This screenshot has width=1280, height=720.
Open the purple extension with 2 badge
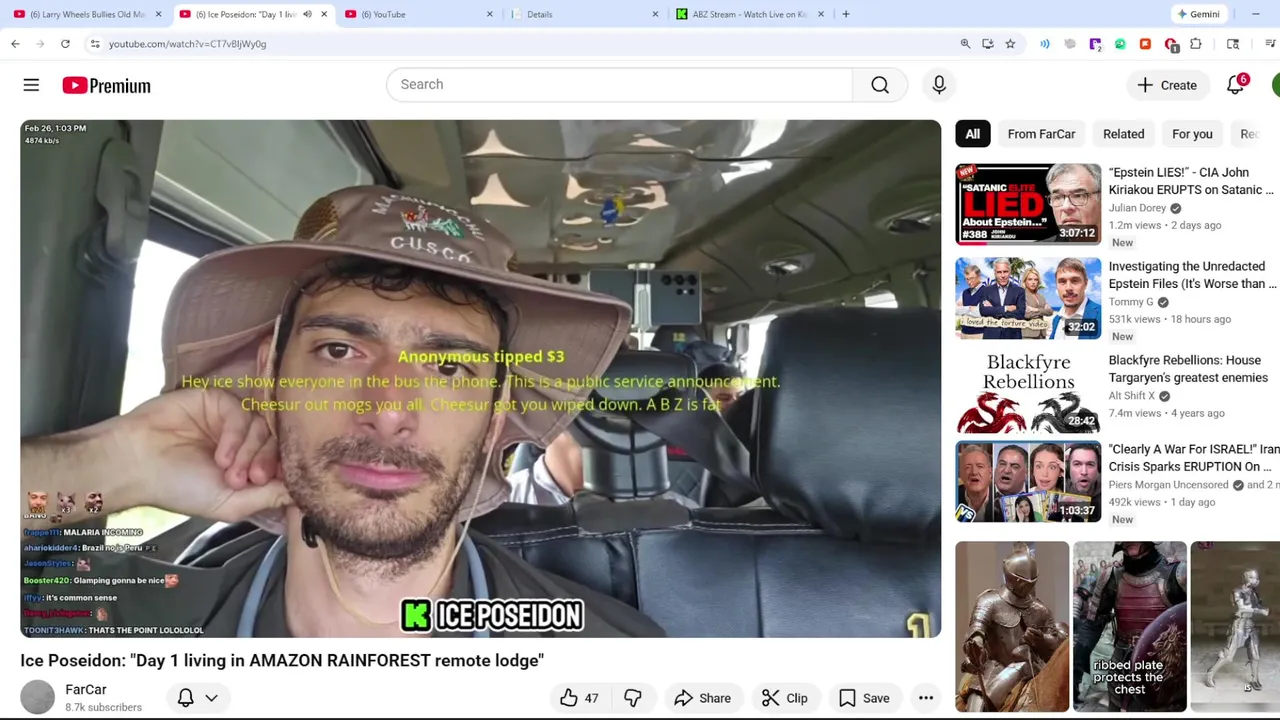(x=1095, y=44)
